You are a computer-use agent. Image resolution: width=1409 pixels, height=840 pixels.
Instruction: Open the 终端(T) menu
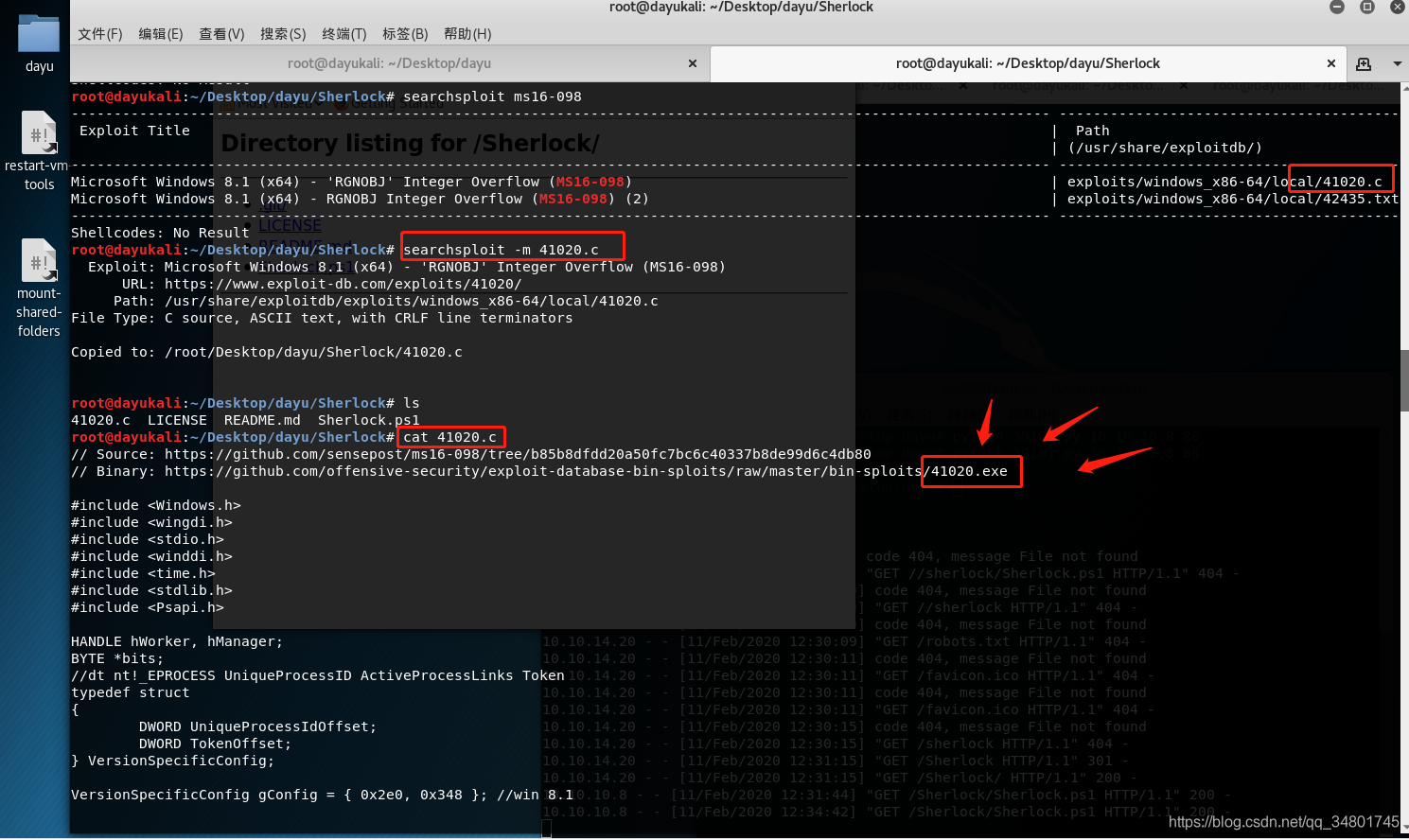click(x=344, y=34)
